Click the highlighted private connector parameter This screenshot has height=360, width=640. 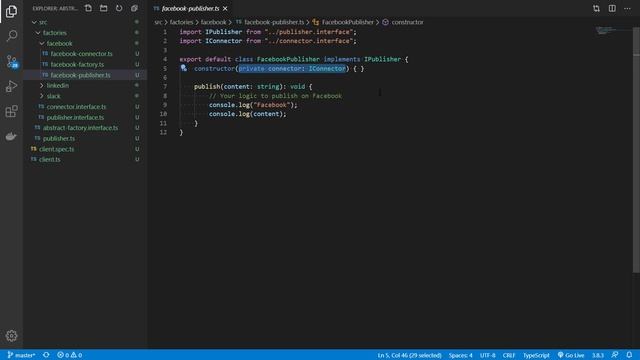click(x=292, y=69)
